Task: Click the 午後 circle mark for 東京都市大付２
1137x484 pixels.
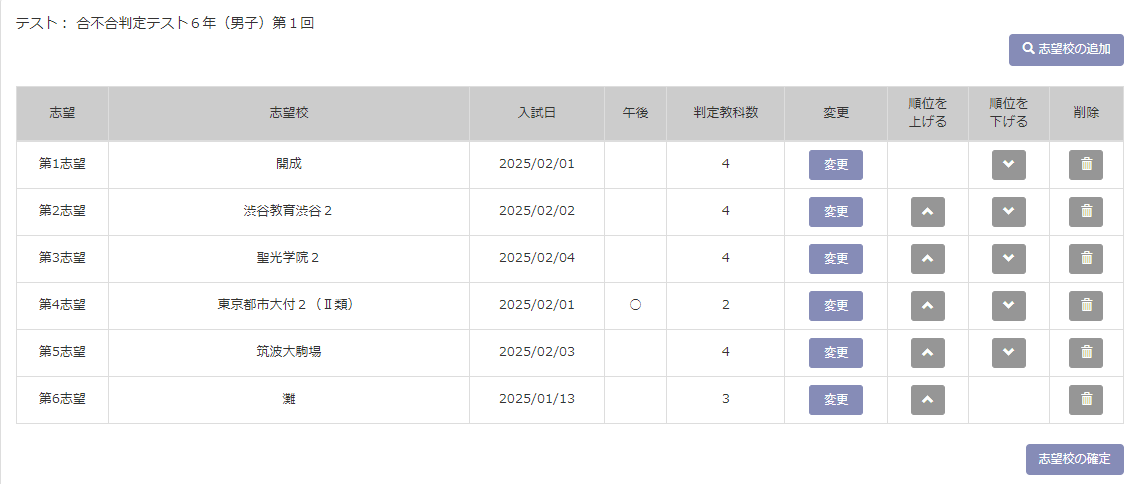Action: click(x=635, y=306)
